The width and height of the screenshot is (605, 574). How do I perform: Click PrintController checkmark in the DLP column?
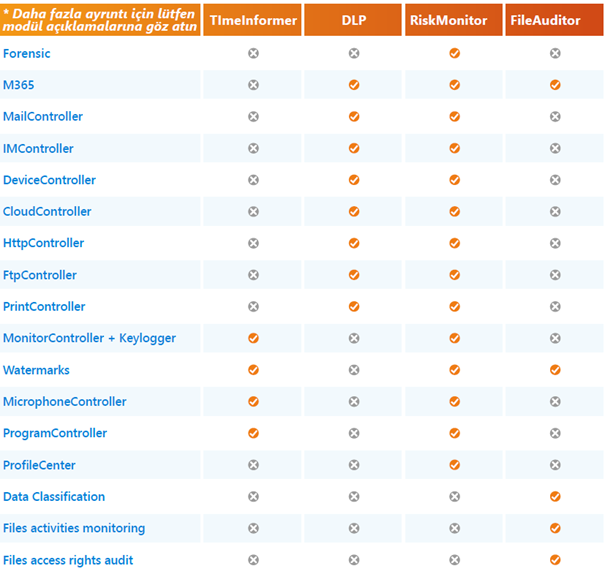pos(354,307)
